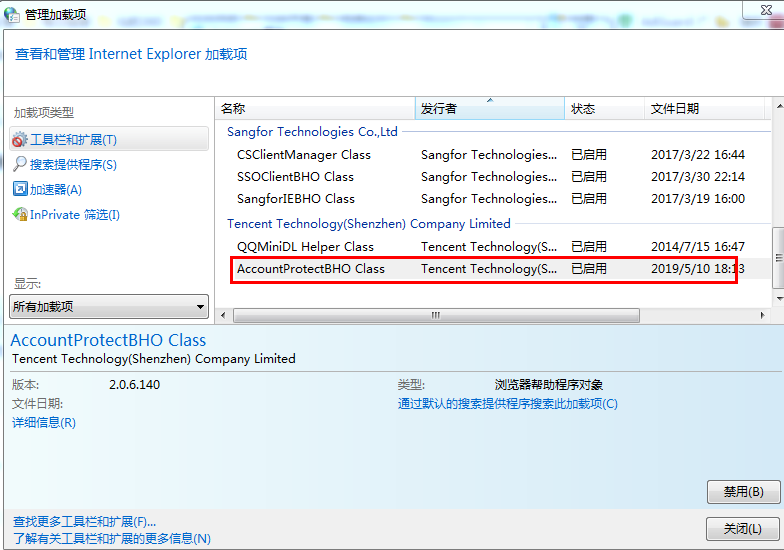Image resolution: width=784 pixels, height=550 pixels.
Task: Select the CSClientManager Class row
Action: tap(494, 154)
